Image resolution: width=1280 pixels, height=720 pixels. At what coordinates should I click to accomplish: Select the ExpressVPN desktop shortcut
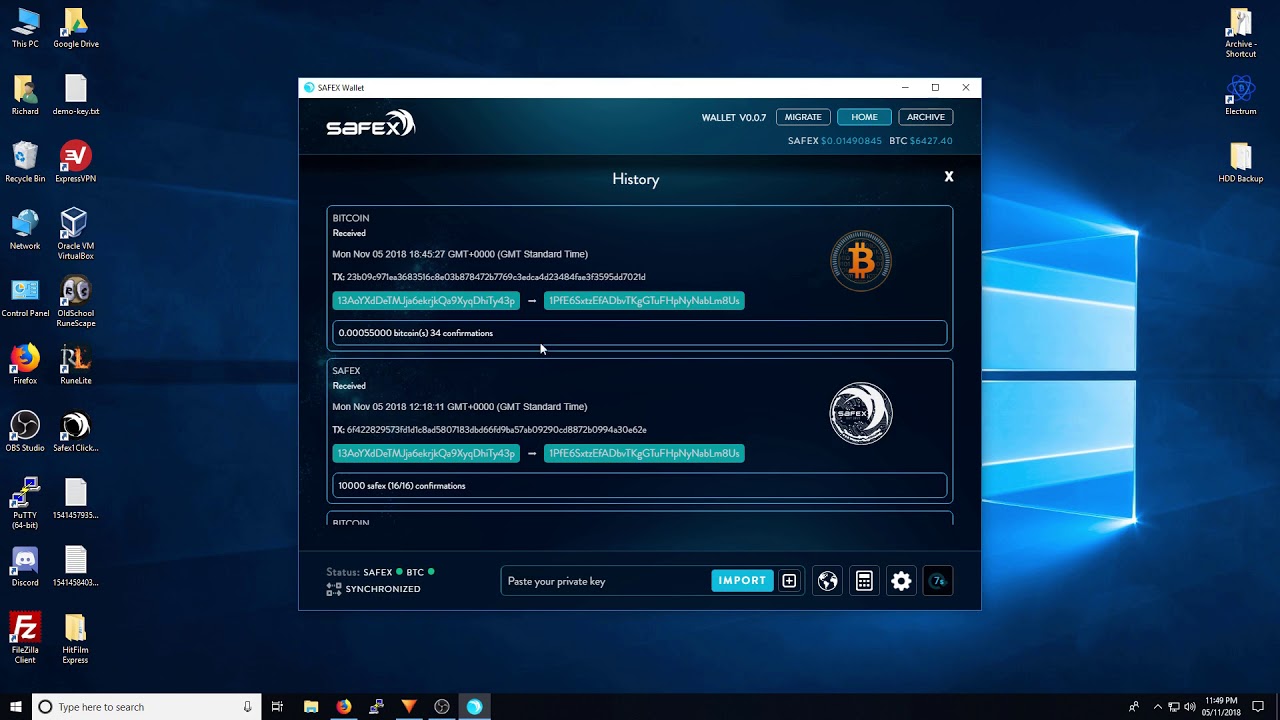76,162
